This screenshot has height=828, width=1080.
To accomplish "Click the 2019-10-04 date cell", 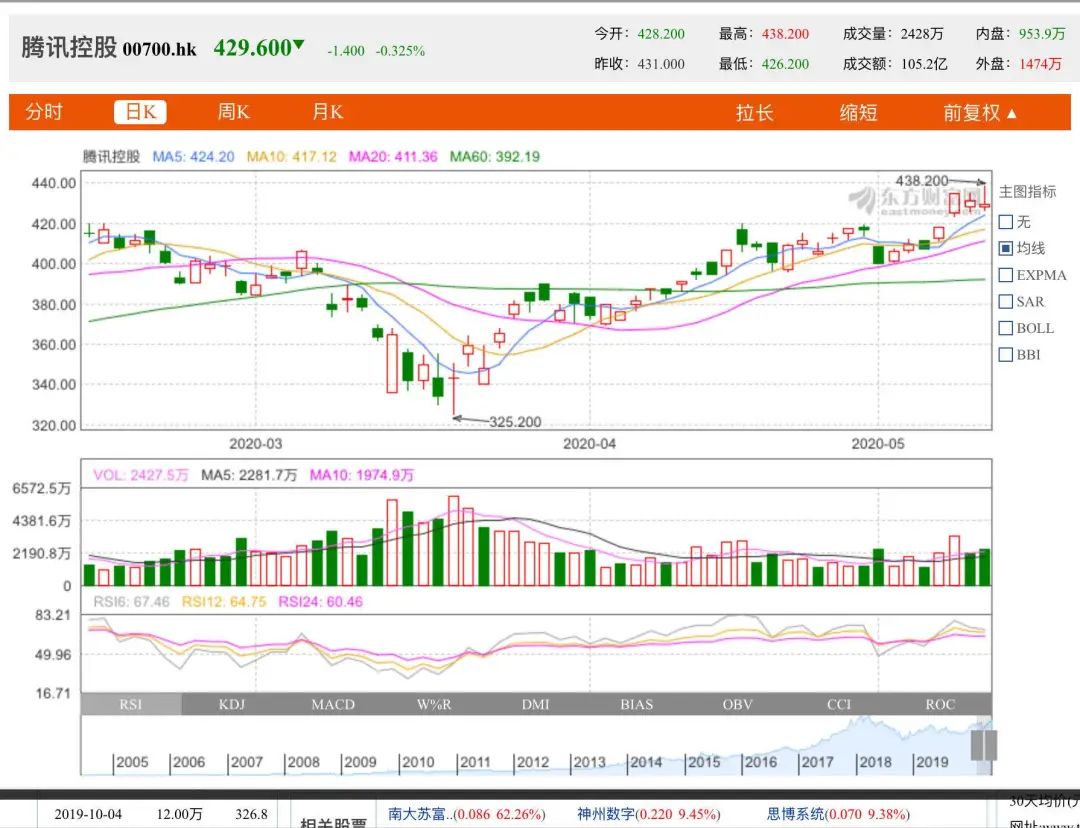I will tap(87, 814).
